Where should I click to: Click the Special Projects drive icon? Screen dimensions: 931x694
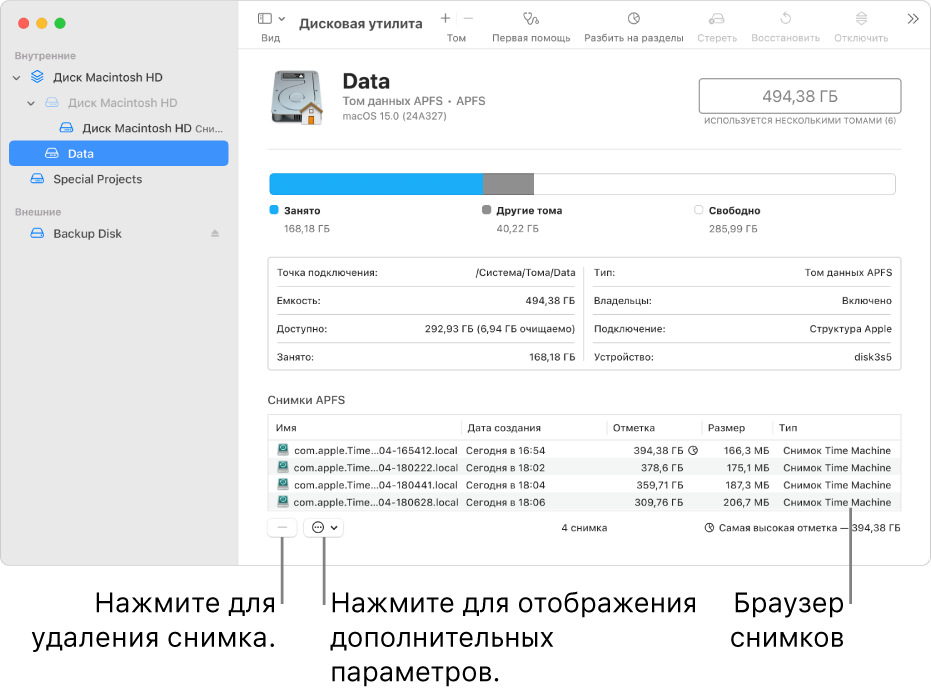pyautogui.click(x=37, y=179)
